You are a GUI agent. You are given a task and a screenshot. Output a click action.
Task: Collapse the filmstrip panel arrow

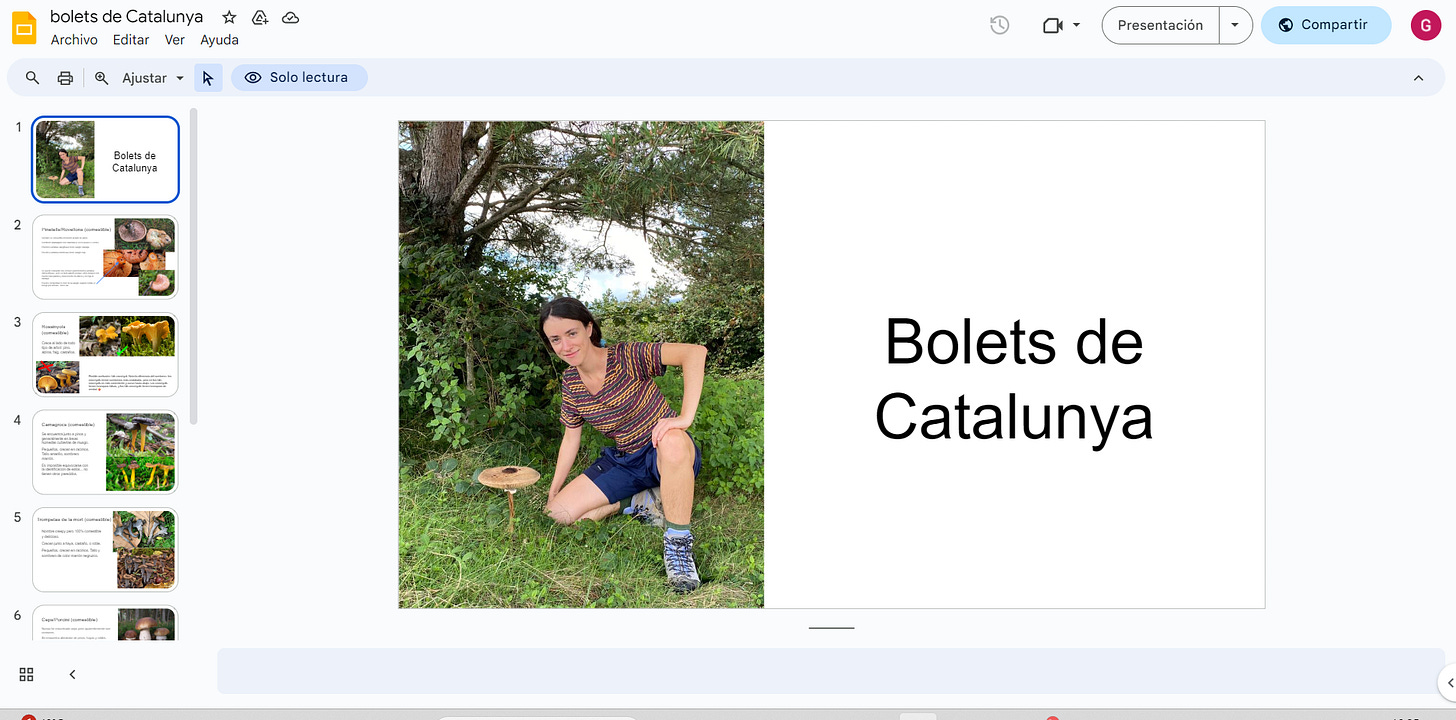click(72, 674)
